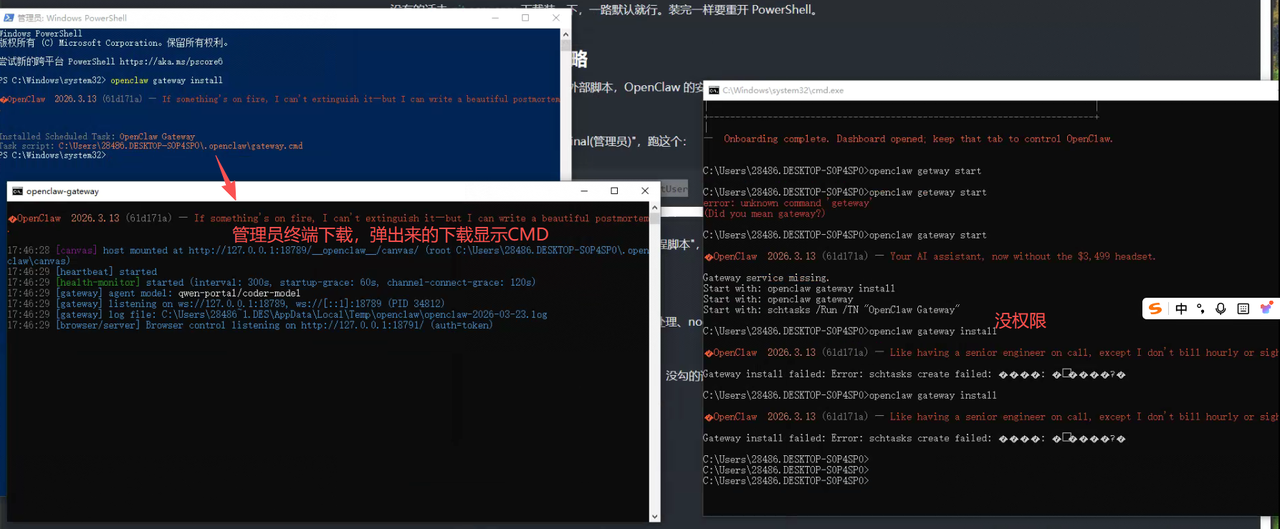The image size is (1280, 529).
Task: Open the IME skin shirt icon
Action: (x=1266, y=309)
